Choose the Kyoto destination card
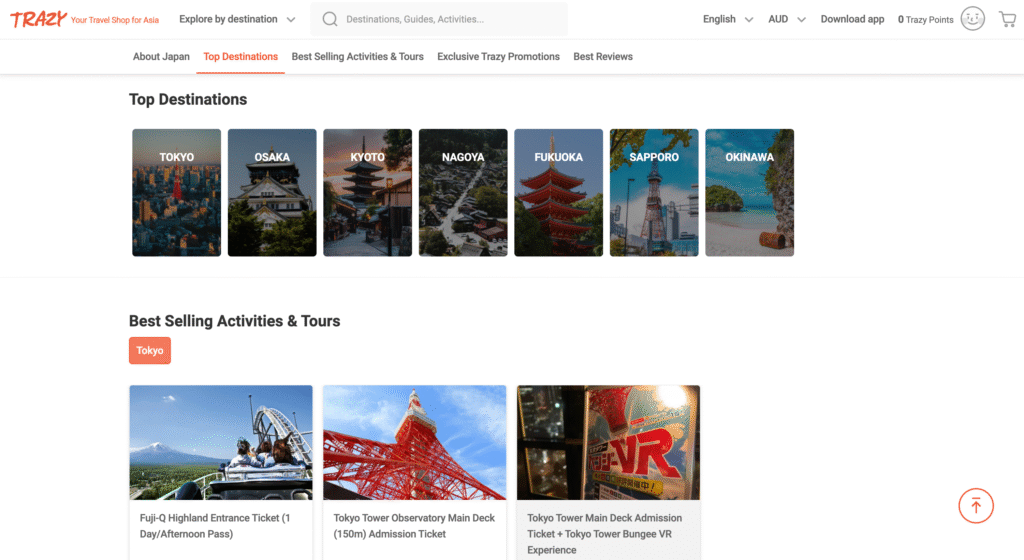This screenshot has height=560, width=1024. point(367,192)
